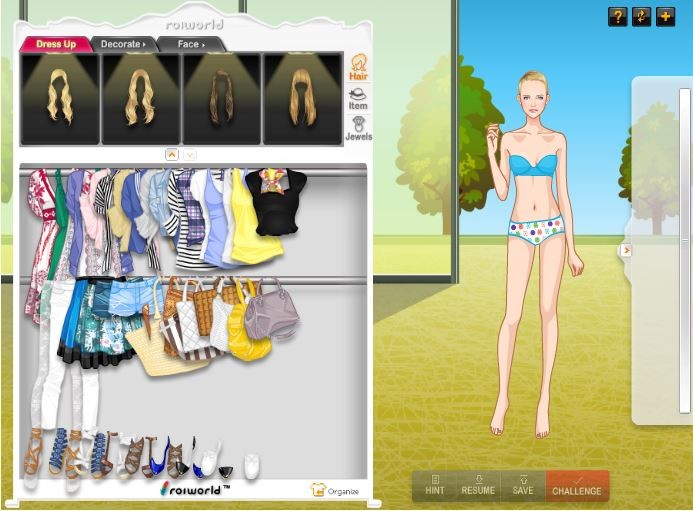Click the plus icon at top right
693x511 pixels.
coord(665,17)
